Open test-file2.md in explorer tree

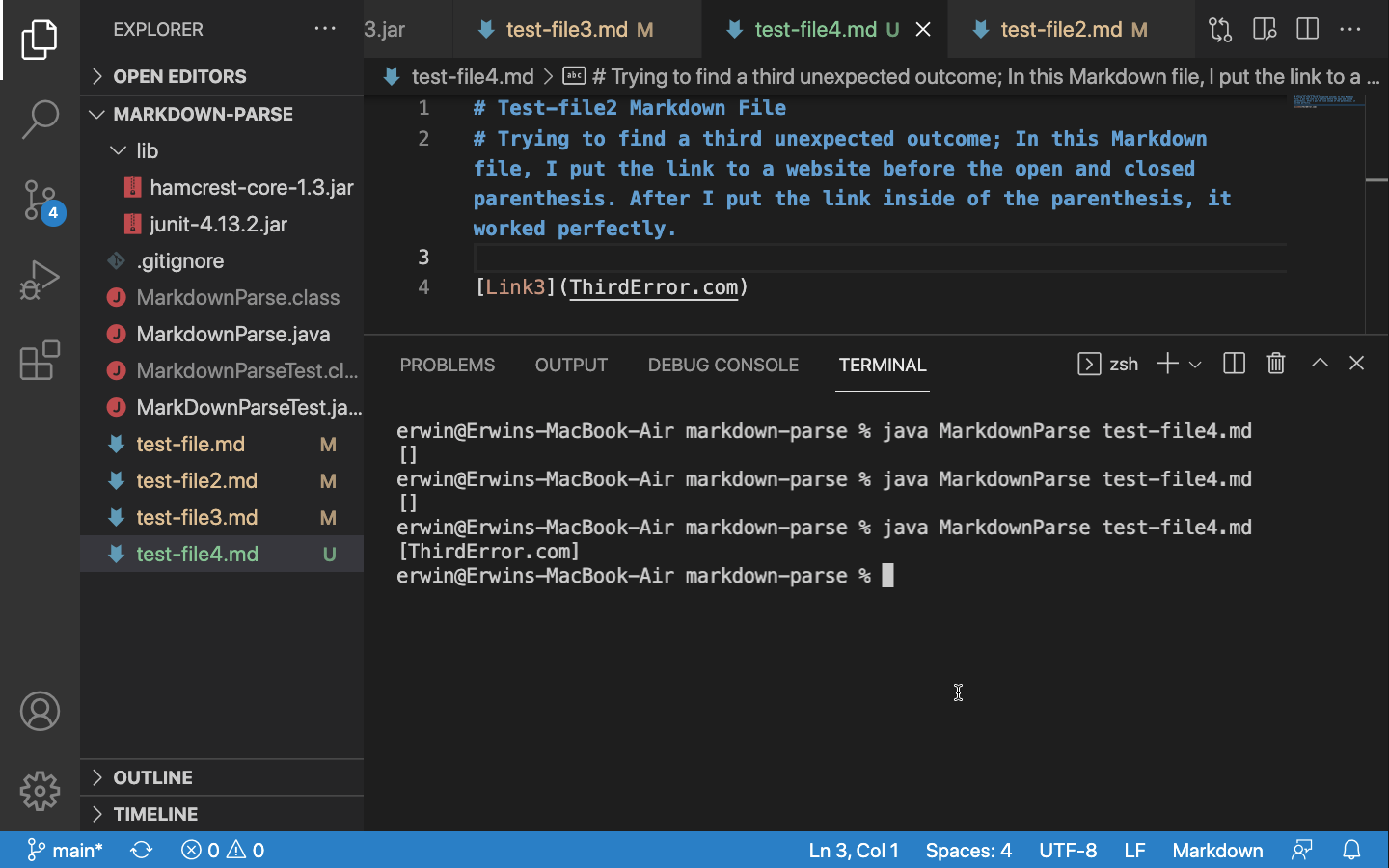(x=222, y=480)
